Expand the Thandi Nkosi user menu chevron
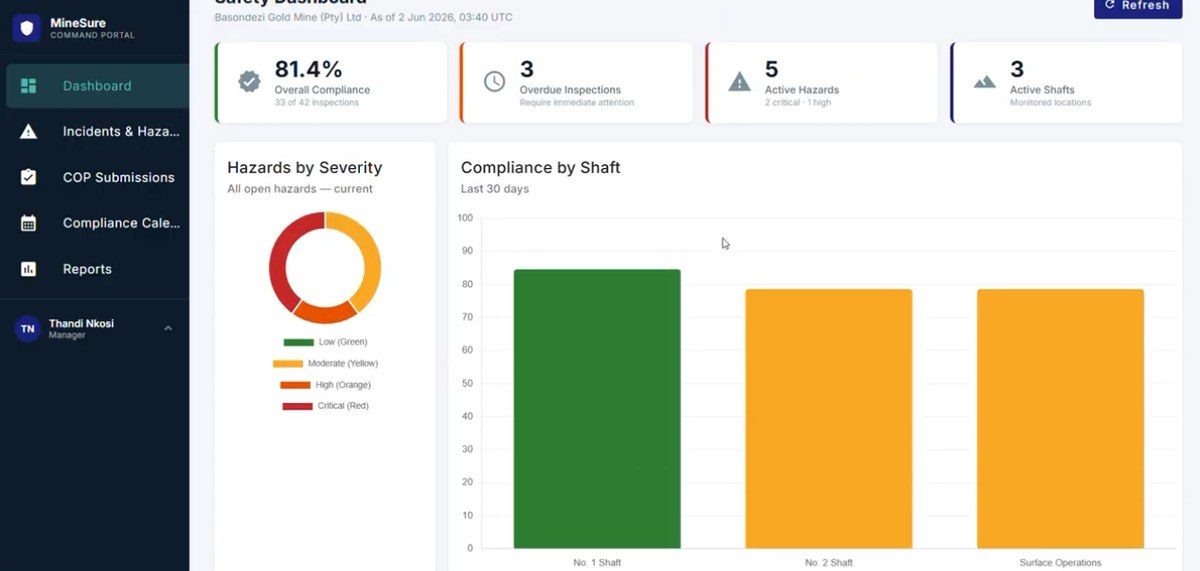Screen dimensions: 1200x571 (168, 328)
